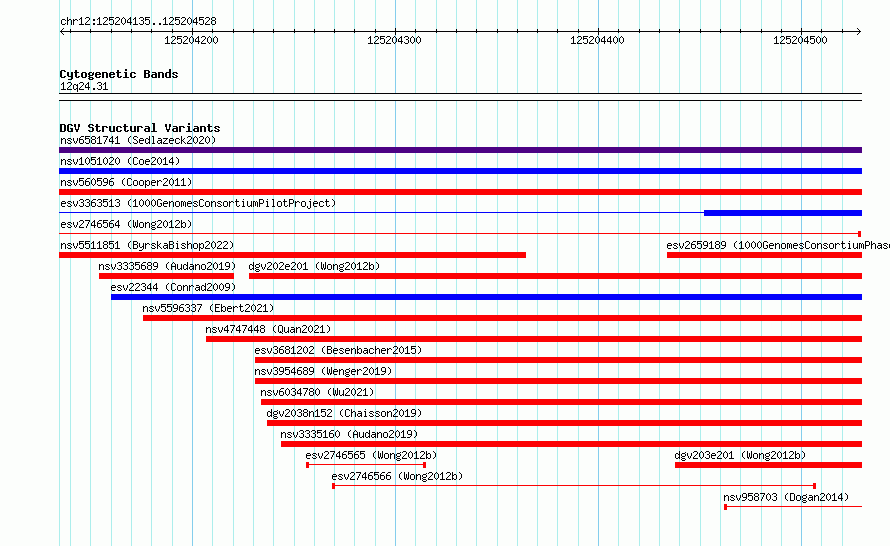Select the dark purple nsv6581741 variant bar

pyautogui.click(x=460, y=150)
